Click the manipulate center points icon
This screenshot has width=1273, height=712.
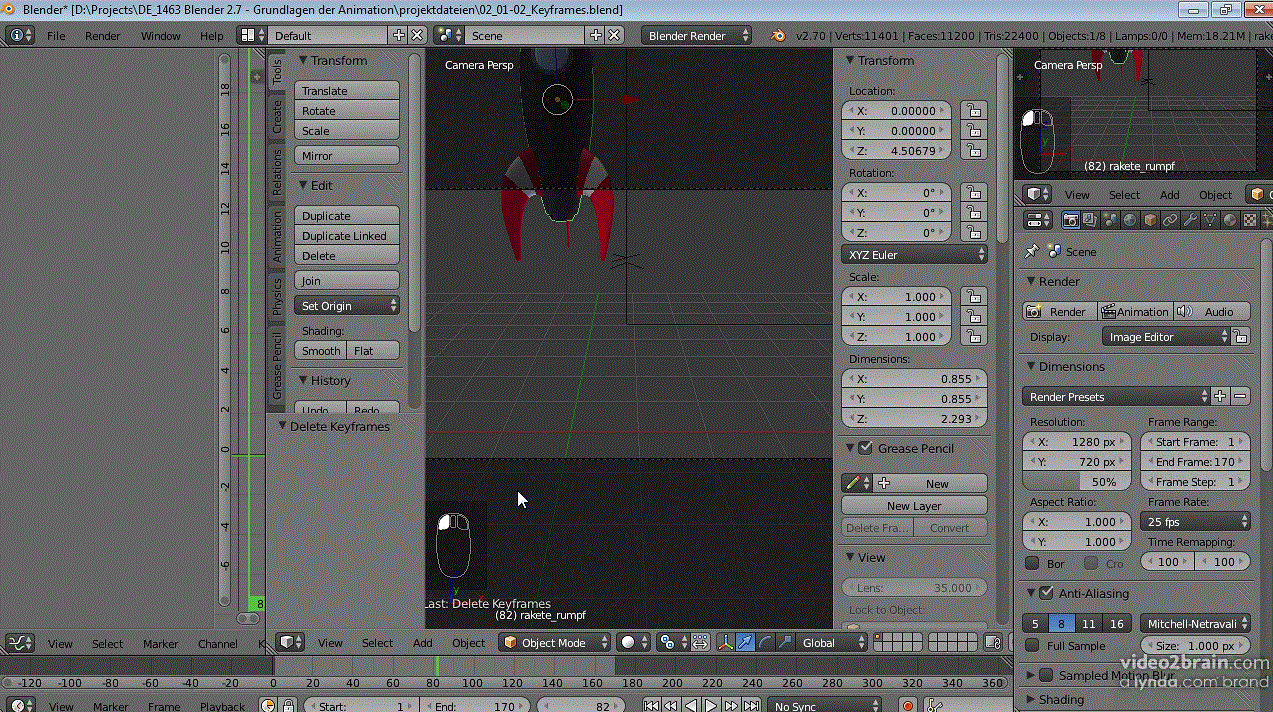tap(701, 642)
